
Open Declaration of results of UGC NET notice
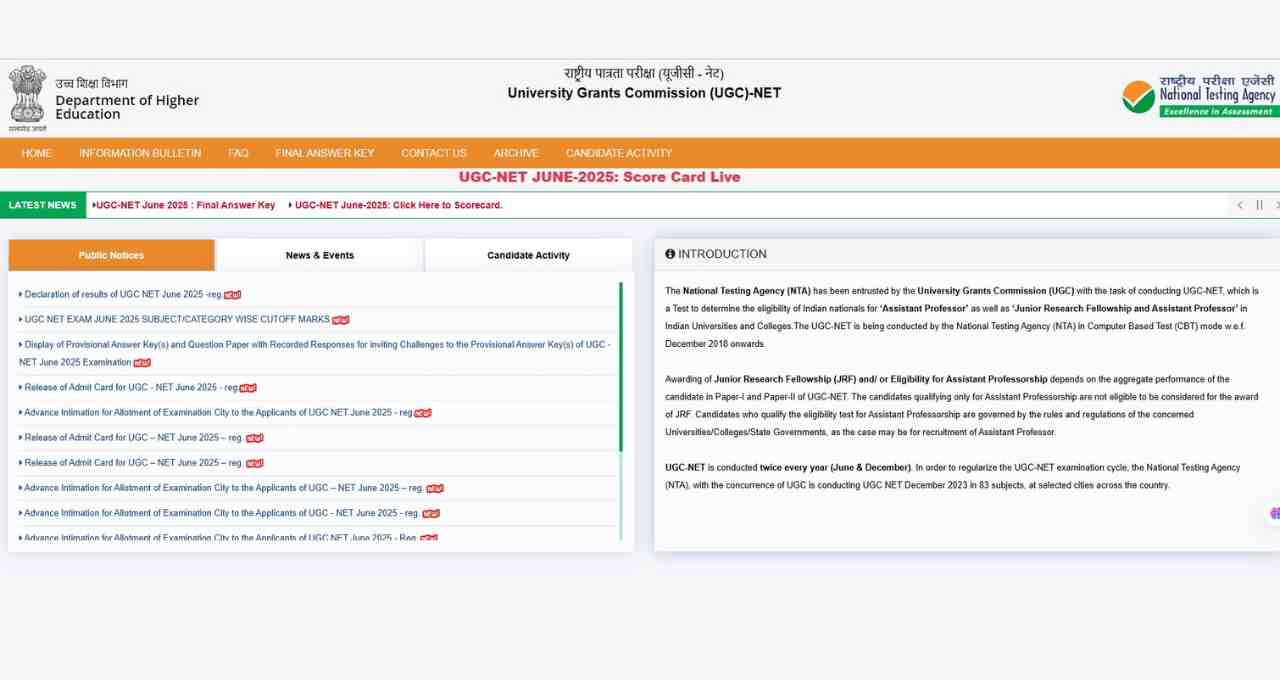[121, 294]
